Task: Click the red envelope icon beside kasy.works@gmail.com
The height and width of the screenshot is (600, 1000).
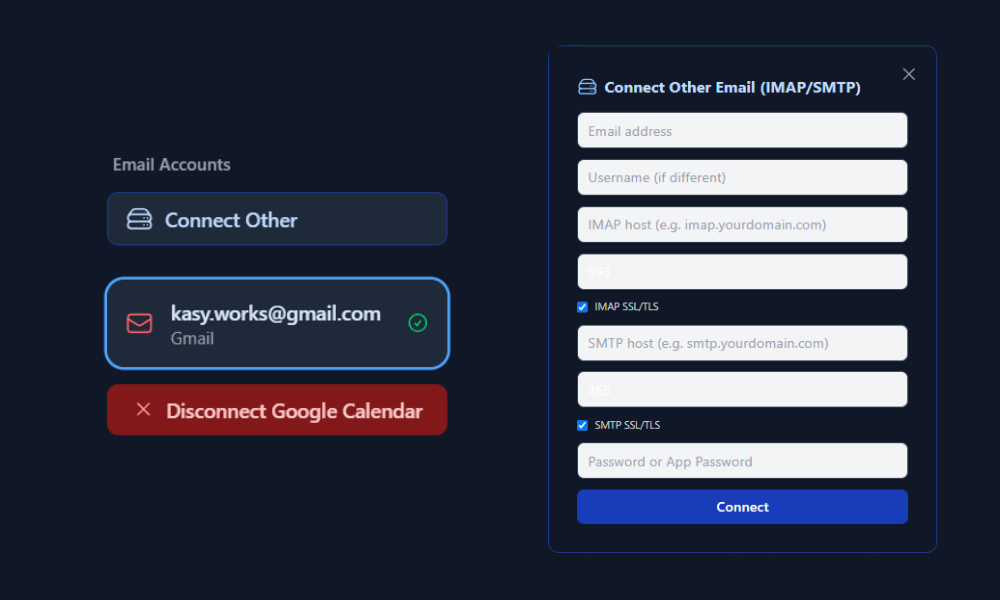Action: click(x=139, y=323)
